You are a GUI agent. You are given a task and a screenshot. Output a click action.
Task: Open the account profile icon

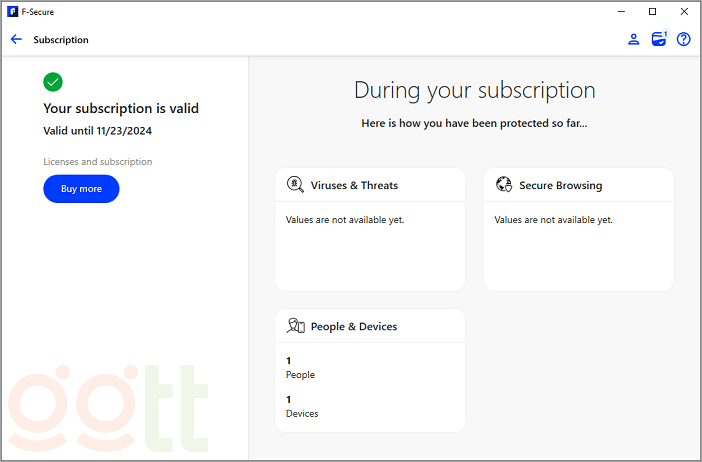(x=633, y=40)
